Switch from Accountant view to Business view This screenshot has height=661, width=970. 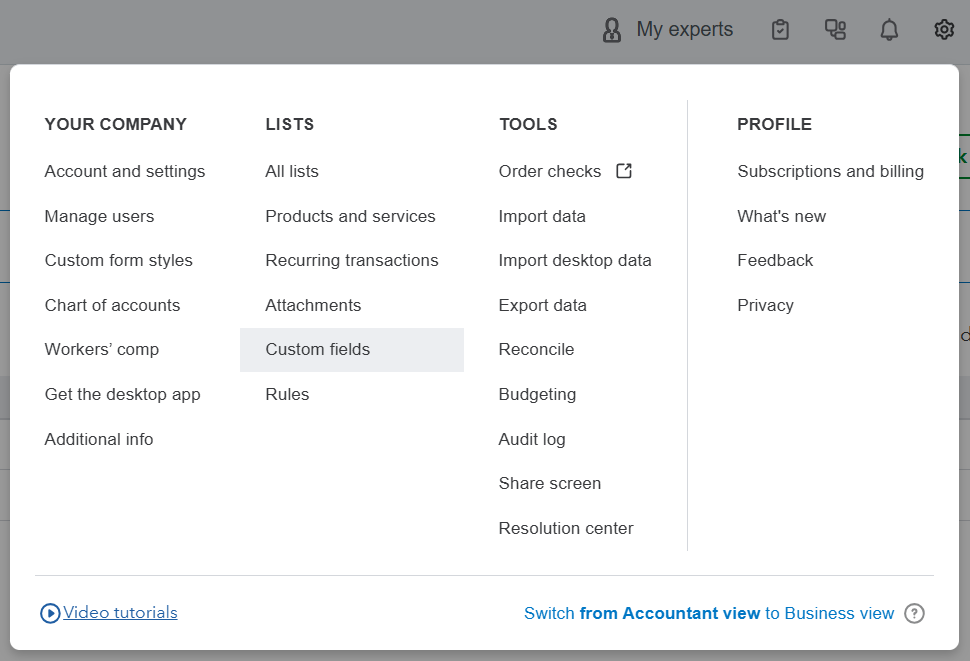coord(708,613)
